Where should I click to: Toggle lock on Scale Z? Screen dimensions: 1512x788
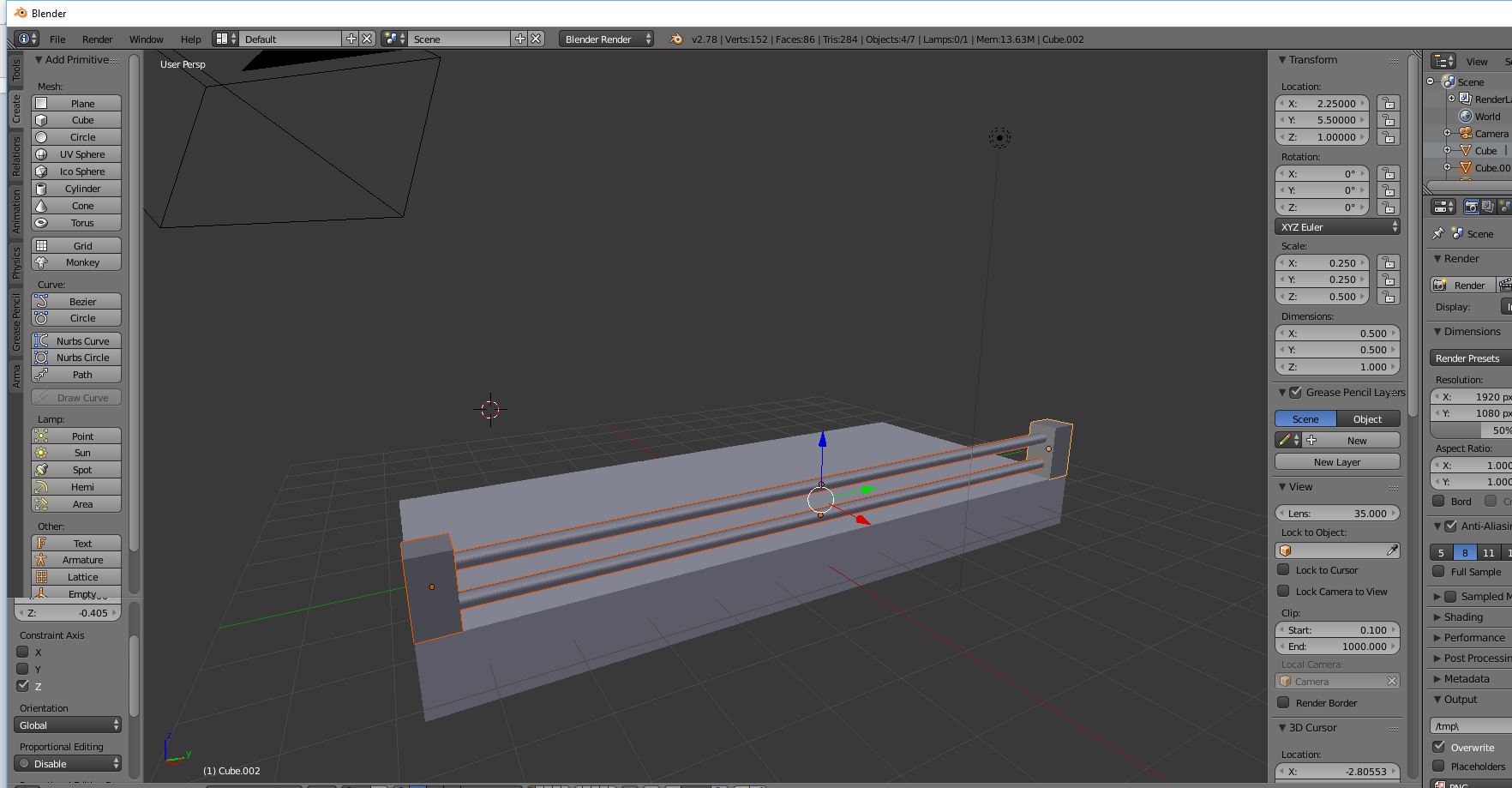1389,297
